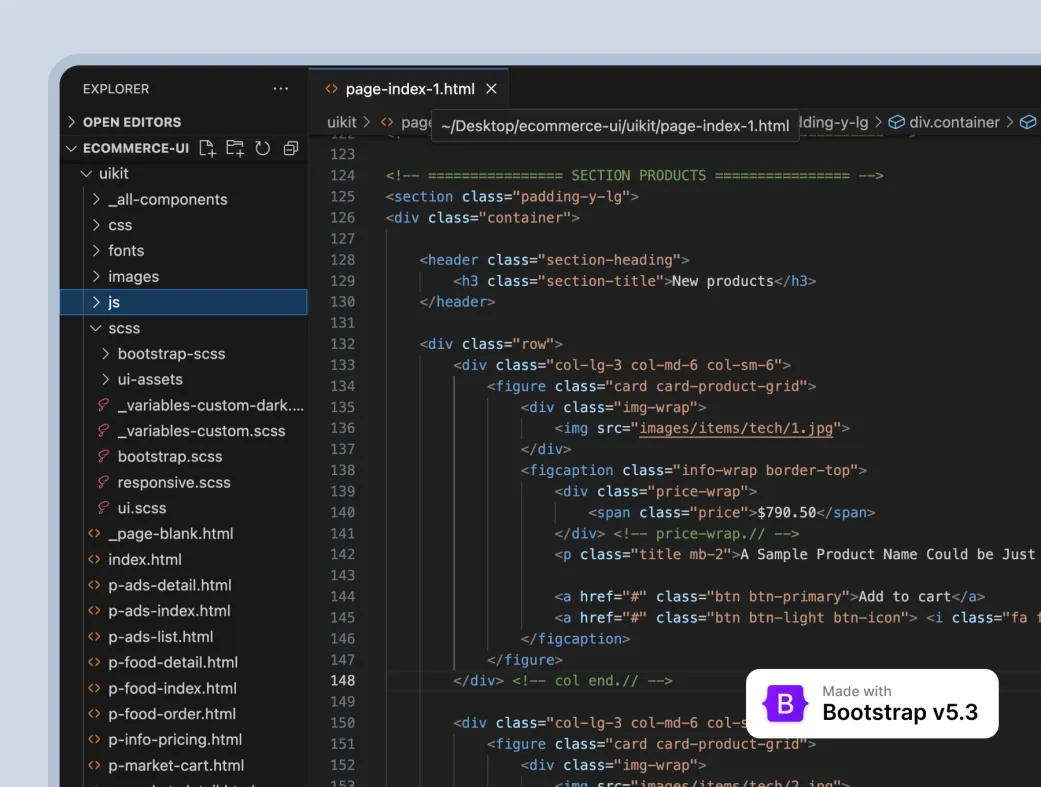The image size is (1041, 787).
Task: Collapse the scss folder
Action: (96, 328)
